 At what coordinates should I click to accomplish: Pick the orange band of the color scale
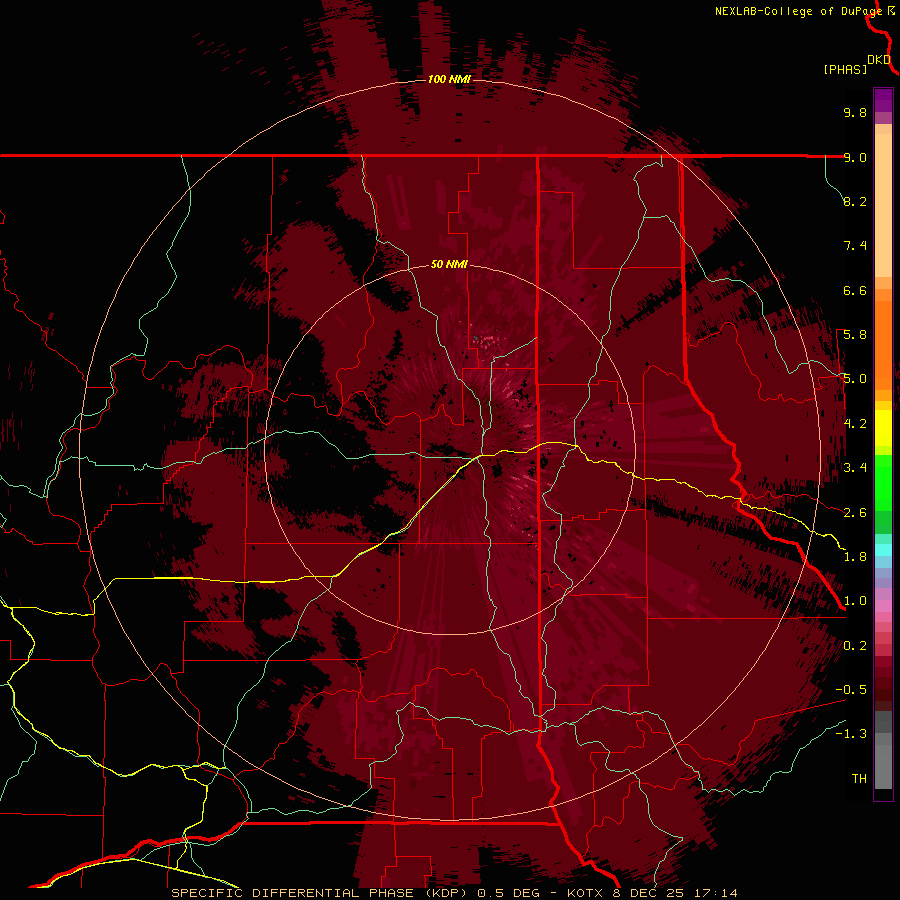tap(883, 345)
